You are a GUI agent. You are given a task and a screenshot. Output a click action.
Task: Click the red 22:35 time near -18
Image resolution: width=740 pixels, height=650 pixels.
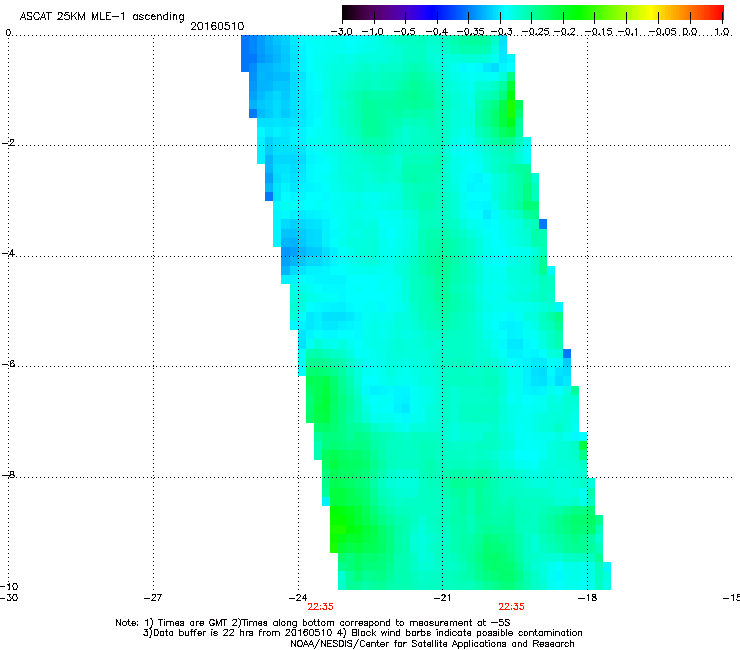512,607
